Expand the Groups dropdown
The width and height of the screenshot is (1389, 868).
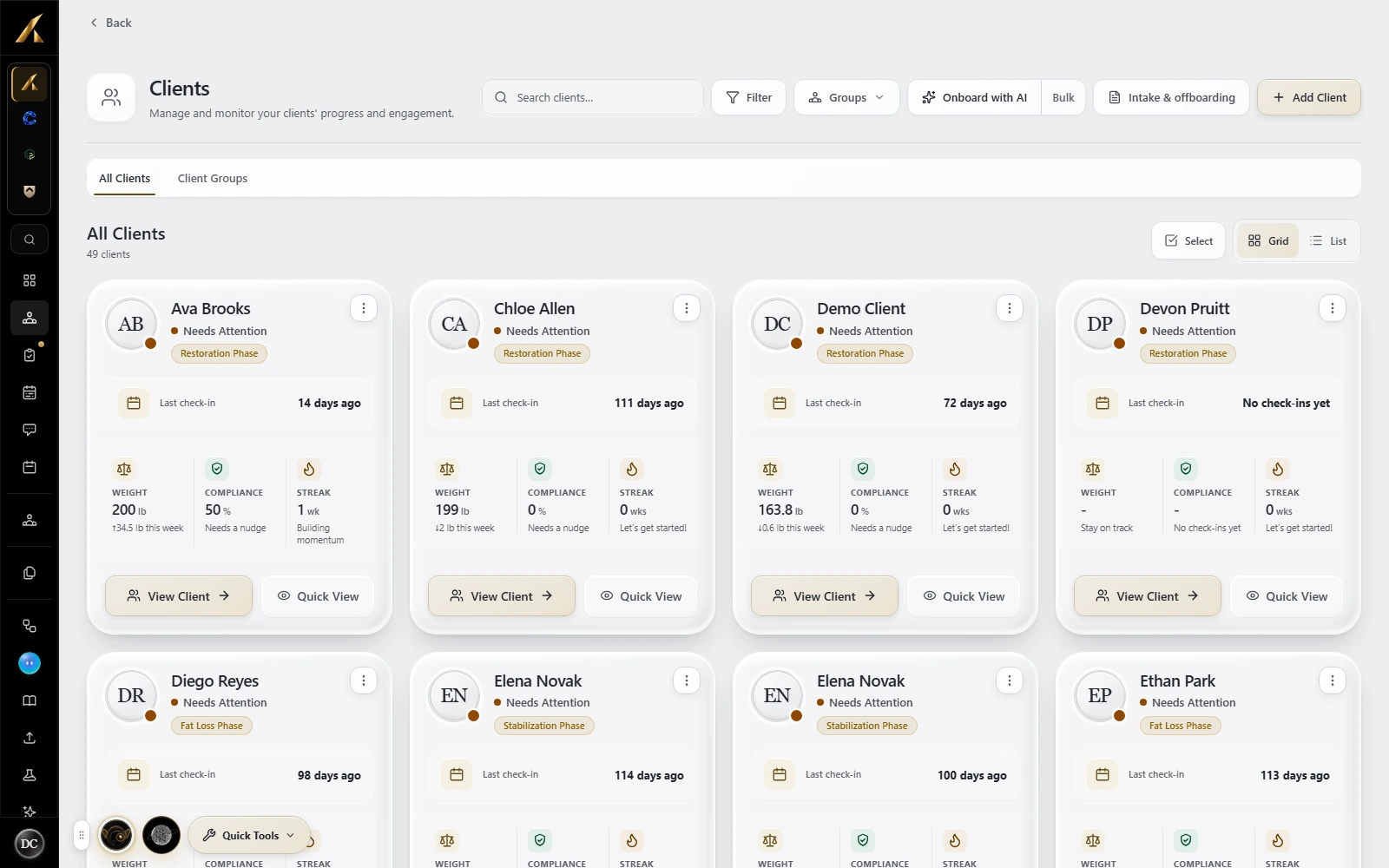pos(846,97)
